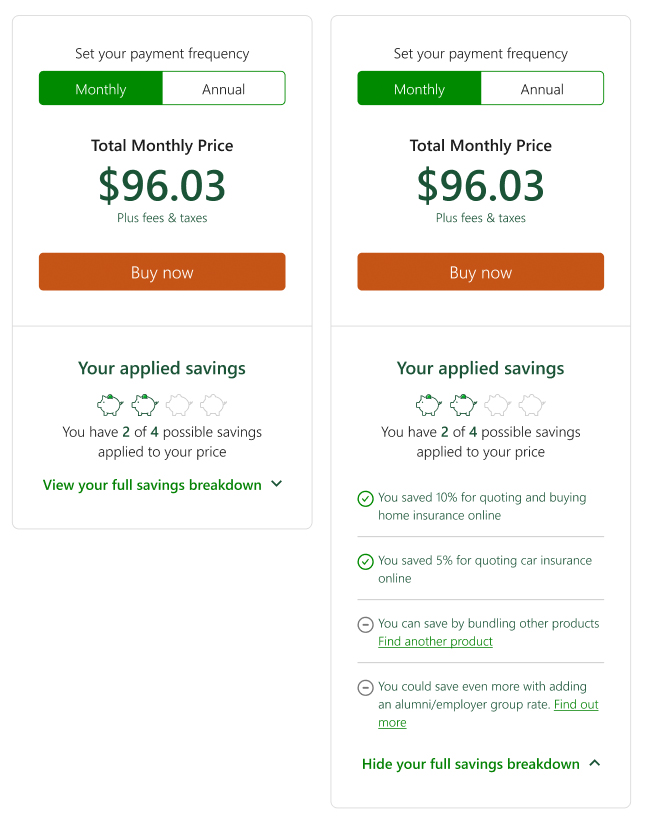The image size is (646, 827).
Task: Click the $96.03 price in right card
Action: coord(480,186)
